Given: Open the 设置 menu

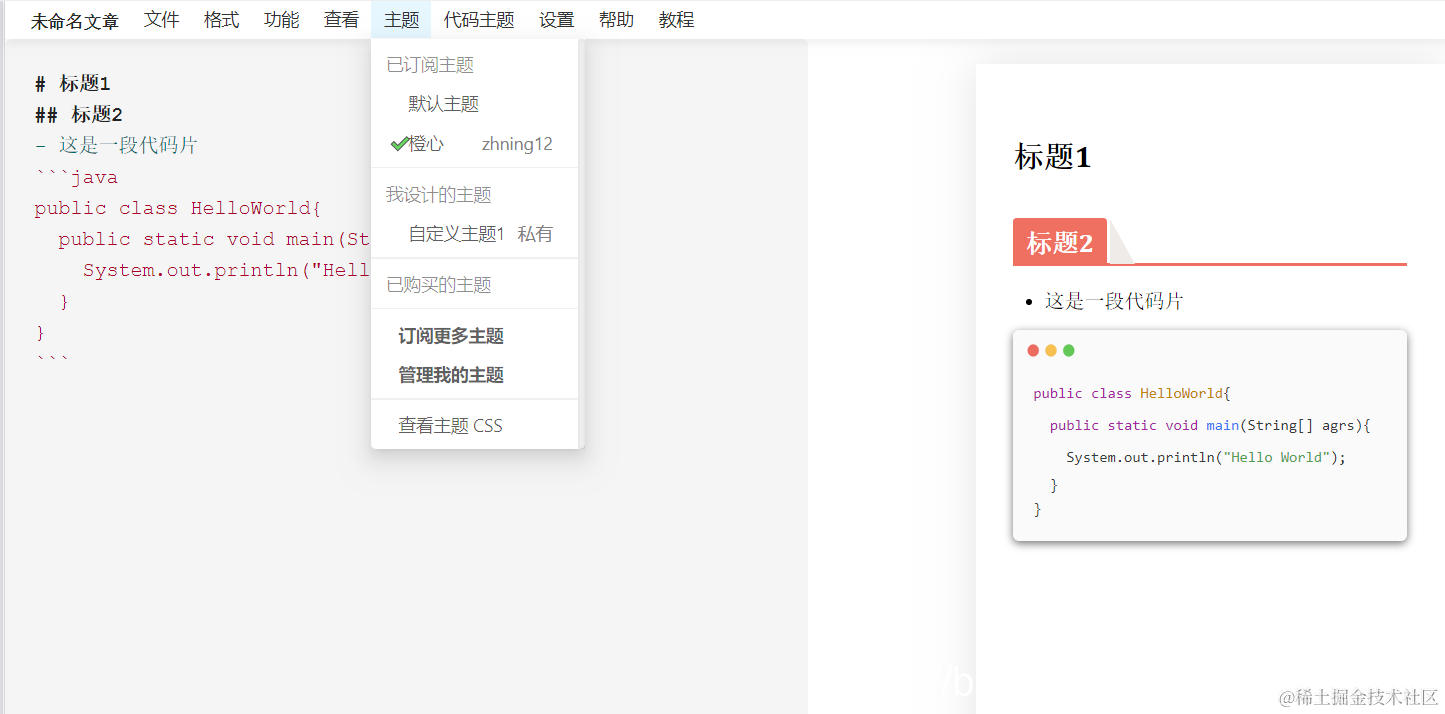Looking at the screenshot, I should click(x=556, y=19).
